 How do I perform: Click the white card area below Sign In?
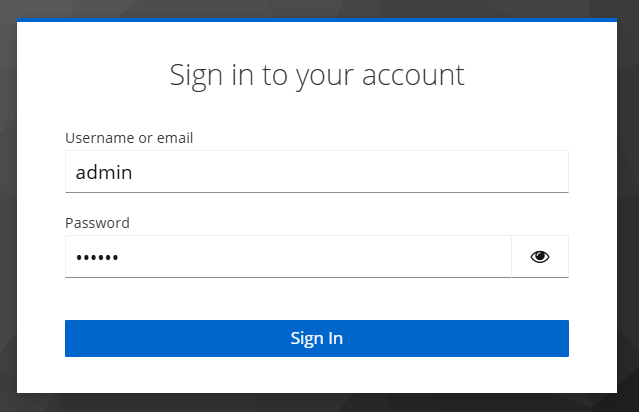pos(316,374)
